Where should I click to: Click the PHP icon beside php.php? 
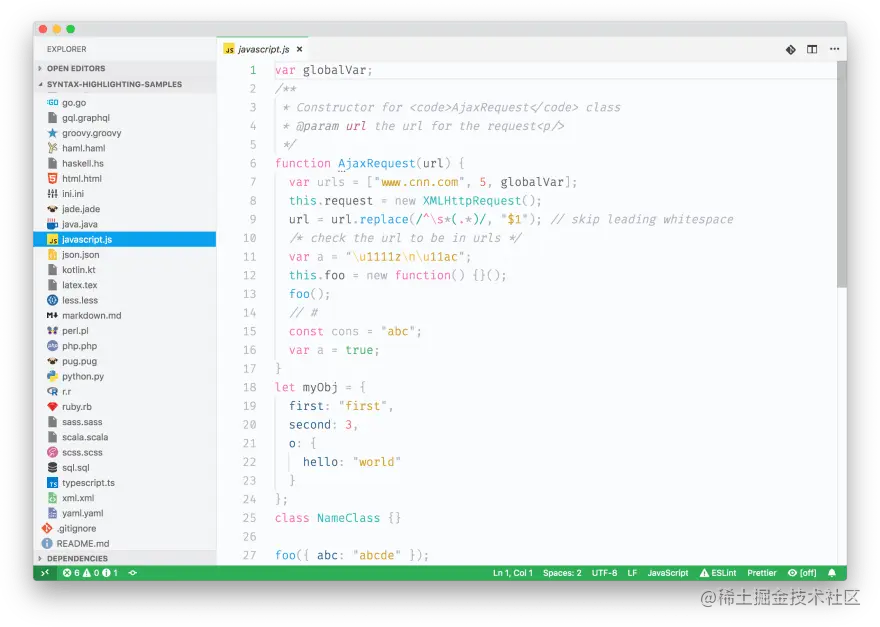point(52,346)
